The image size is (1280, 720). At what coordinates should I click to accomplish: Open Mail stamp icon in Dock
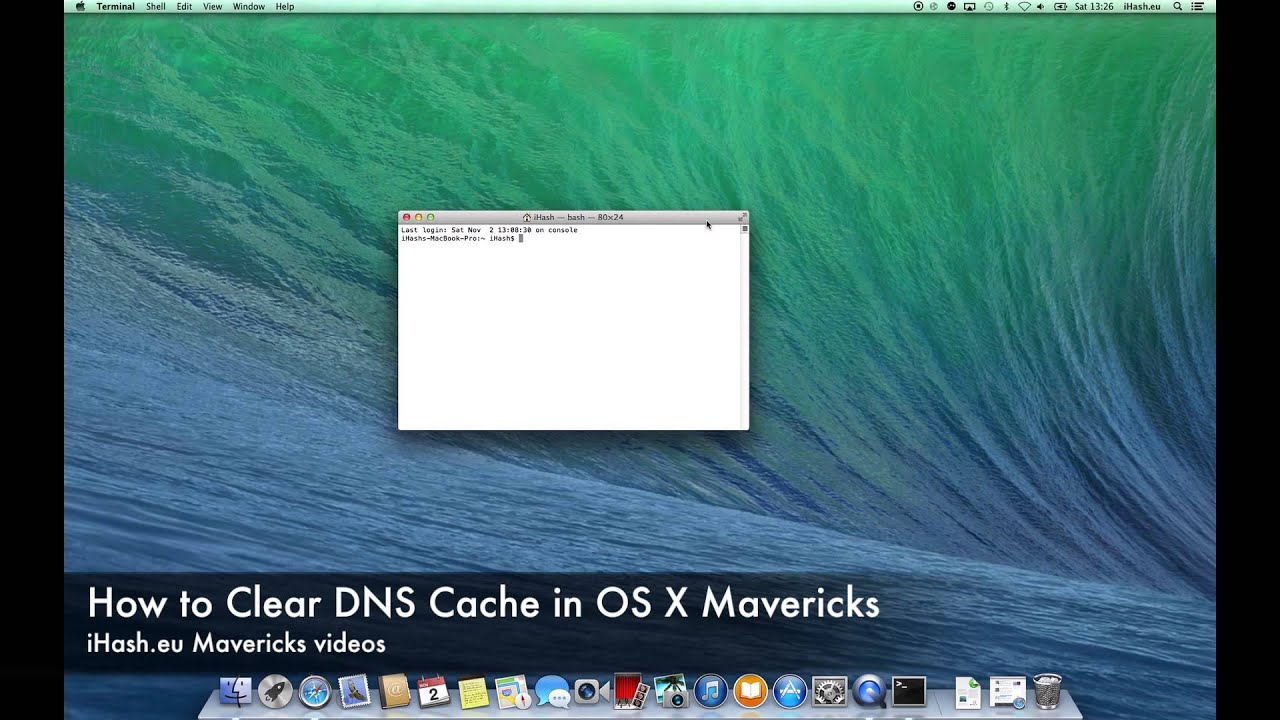point(355,691)
